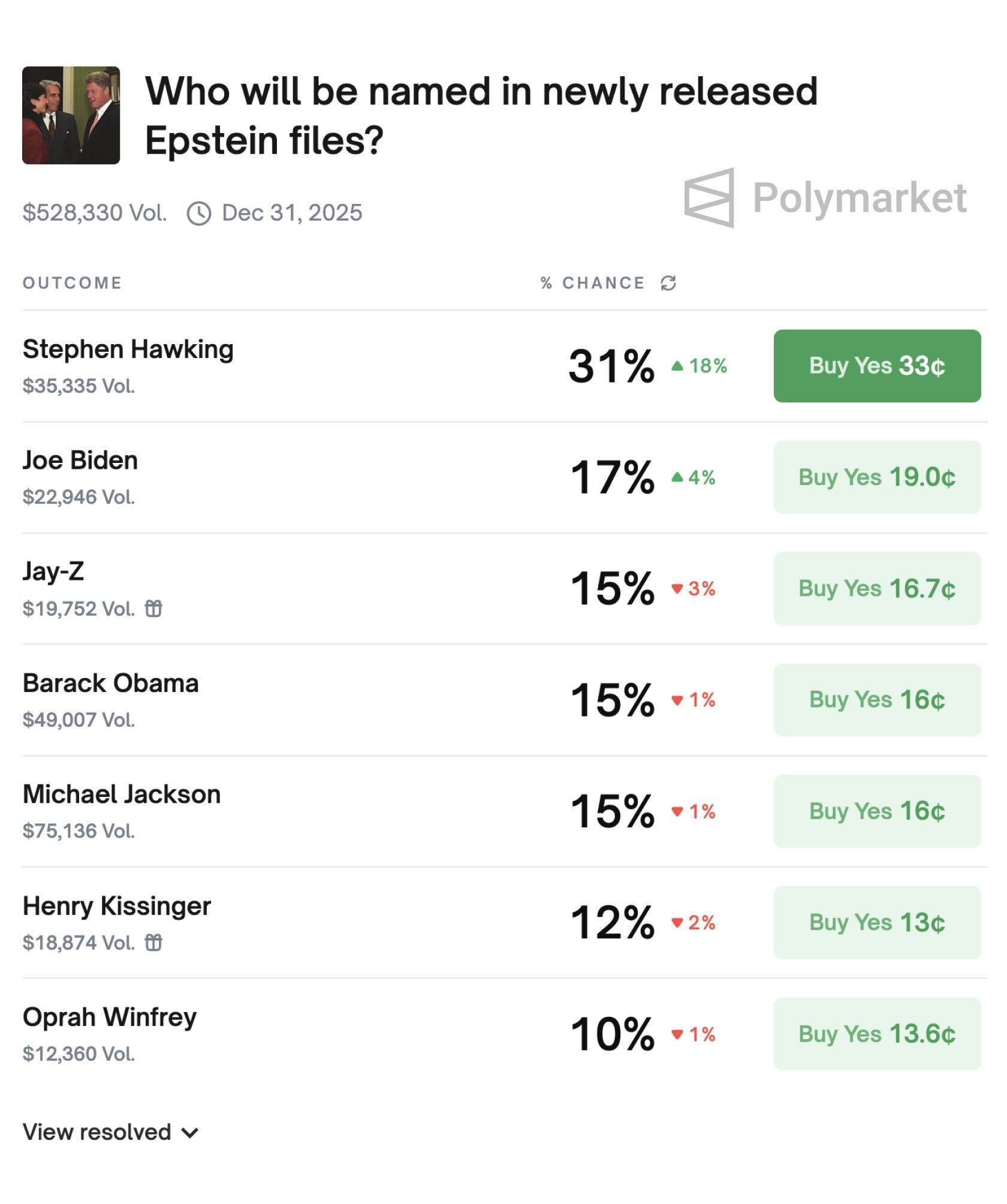Image resolution: width=1007 pixels, height=1204 pixels.
Task: Buy Yes for Henry Kissinger at 13¢
Action: point(877,922)
